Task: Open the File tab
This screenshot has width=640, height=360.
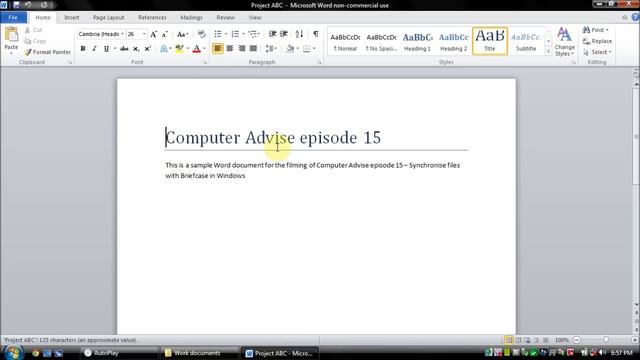Action: click(13, 18)
